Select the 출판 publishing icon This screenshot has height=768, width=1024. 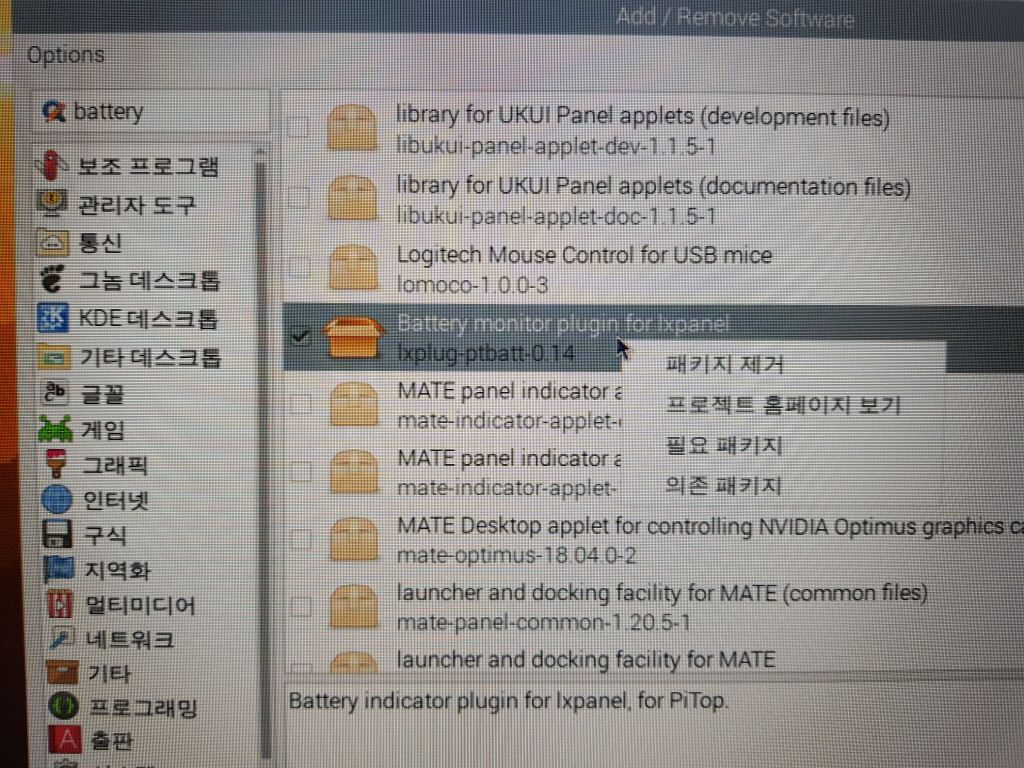coord(65,741)
